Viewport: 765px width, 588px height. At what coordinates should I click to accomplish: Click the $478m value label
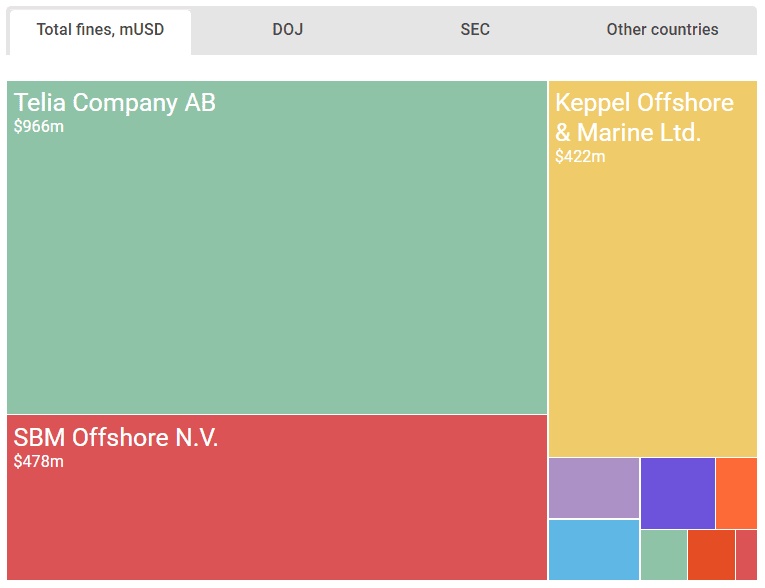click(x=39, y=461)
